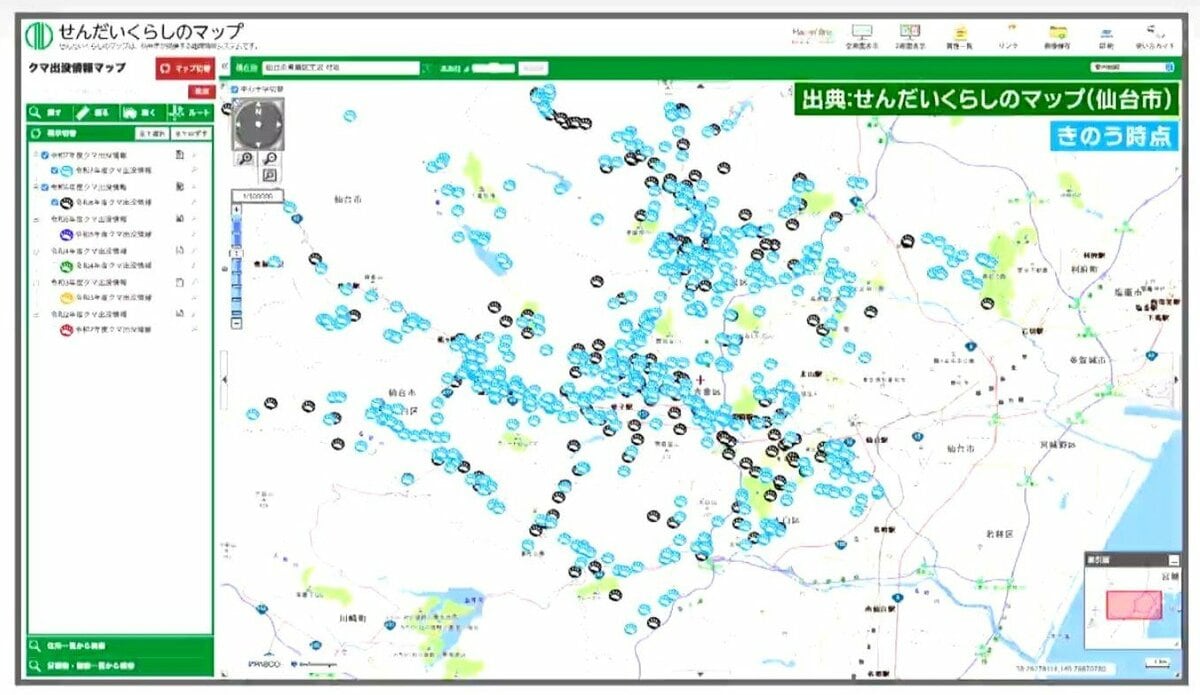The image size is (1200, 695).
Task: Uncheck the black-paw Reiwa 6 bear layer
Action: click(x=56, y=202)
